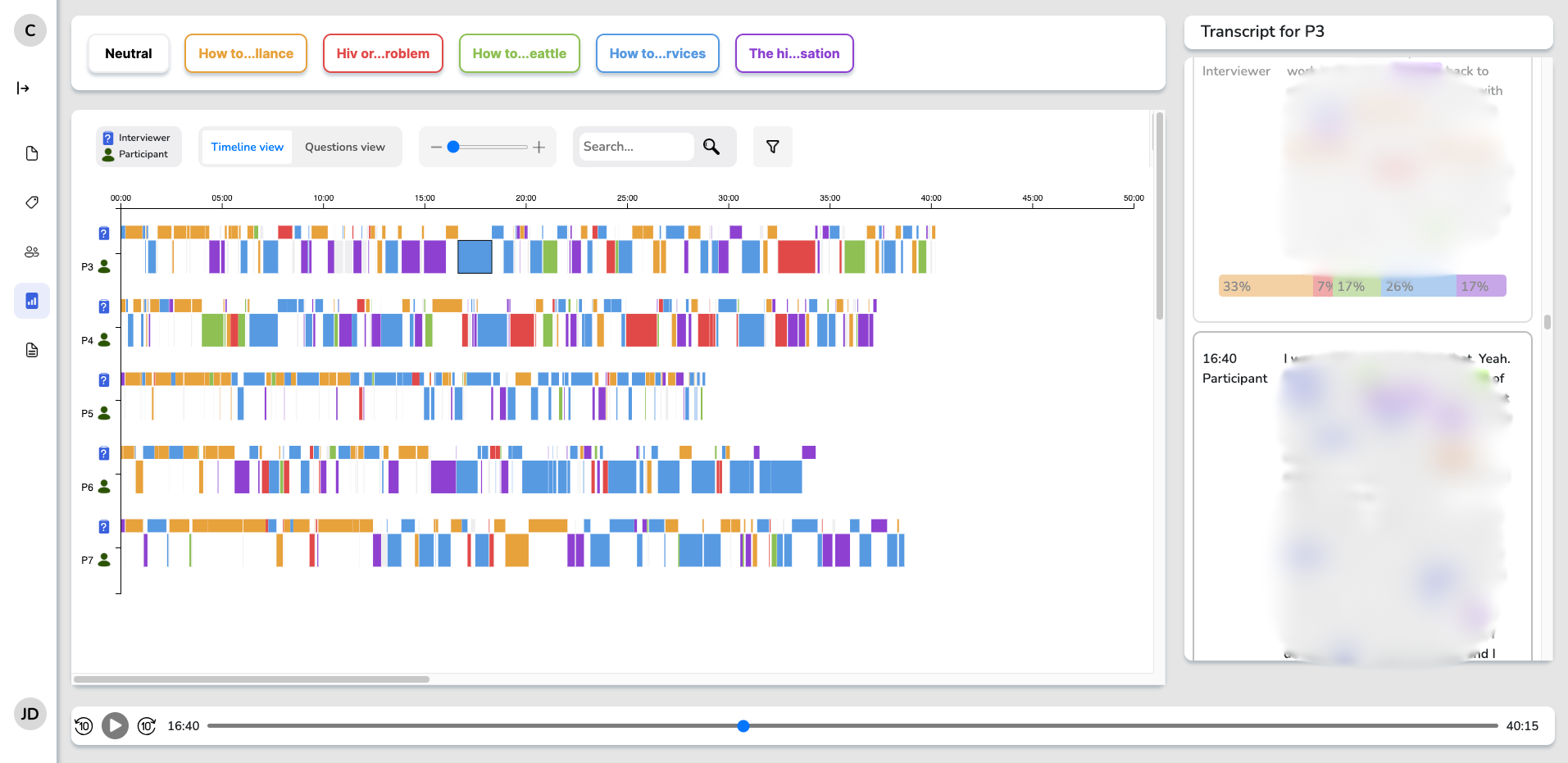
Task: Toggle the red Hiv or...roblem tag
Action: [383, 54]
